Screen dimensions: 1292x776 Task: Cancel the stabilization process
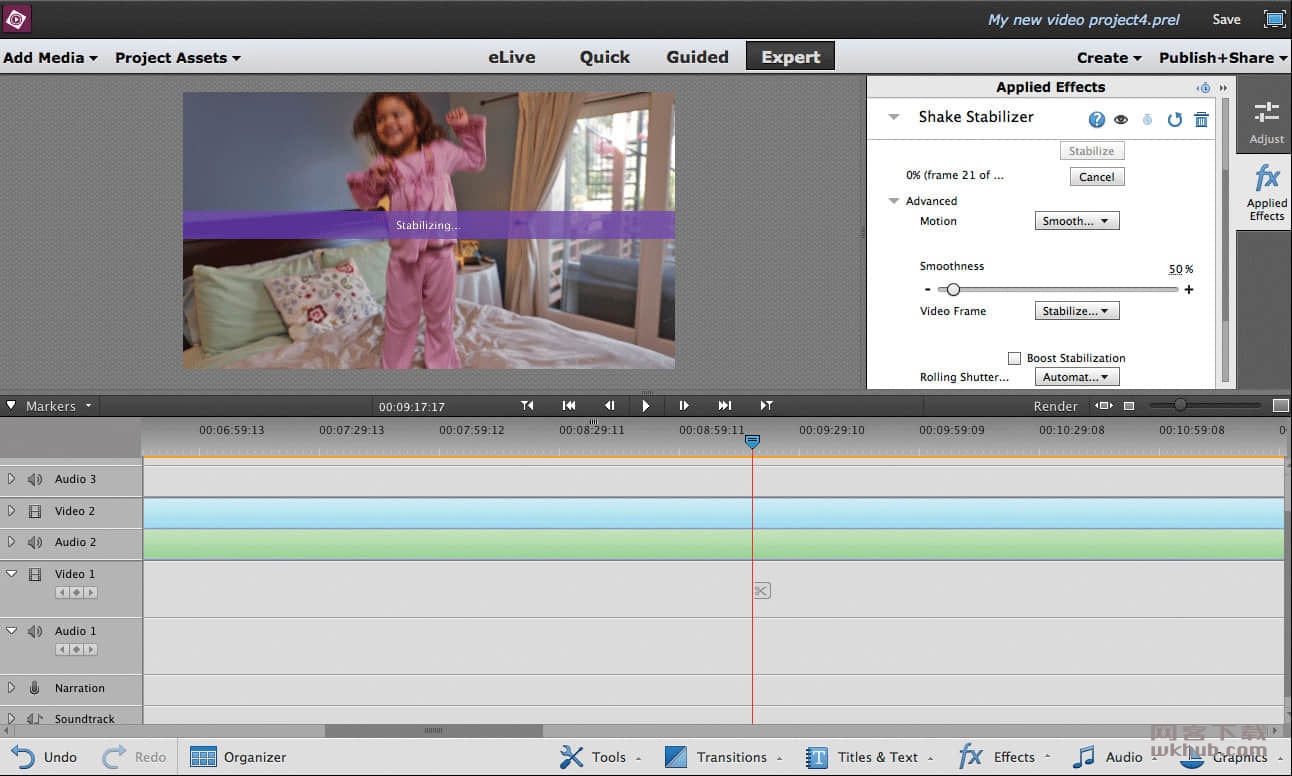(x=1097, y=177)
